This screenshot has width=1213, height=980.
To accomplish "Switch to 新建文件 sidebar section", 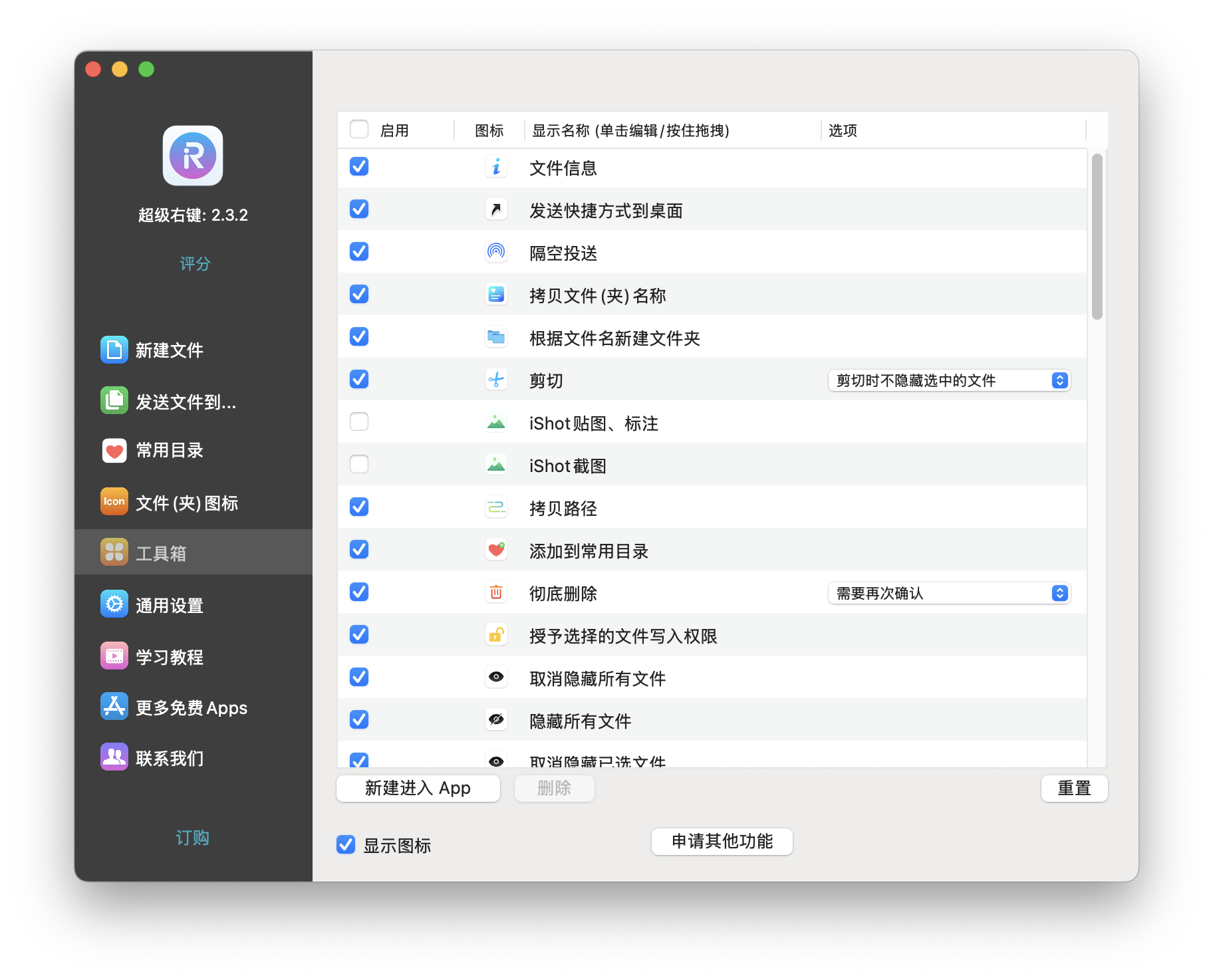I will point(169,350).
